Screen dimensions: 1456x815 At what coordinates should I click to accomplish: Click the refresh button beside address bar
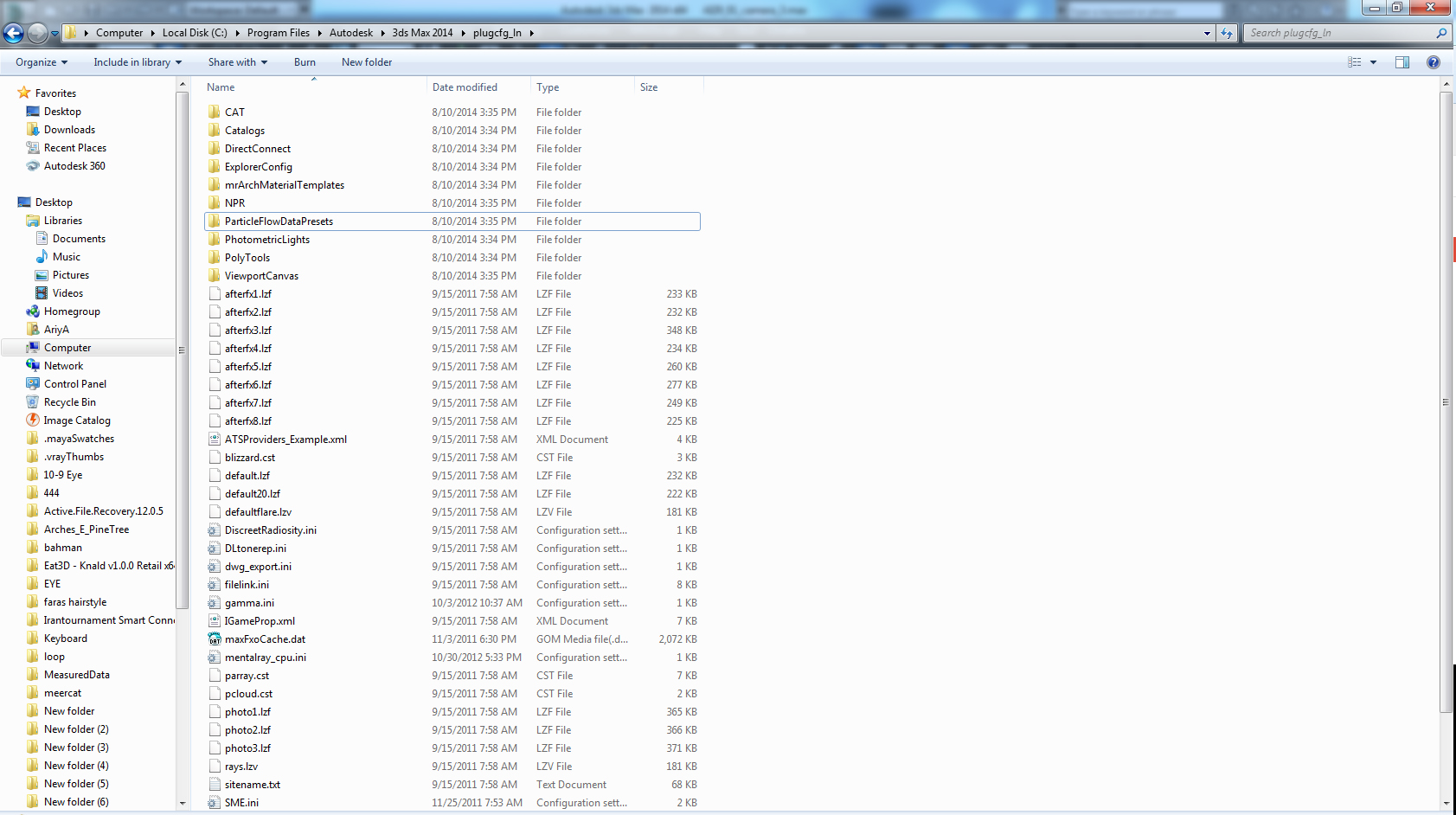pyautogui.click(x=1227, y=33)
